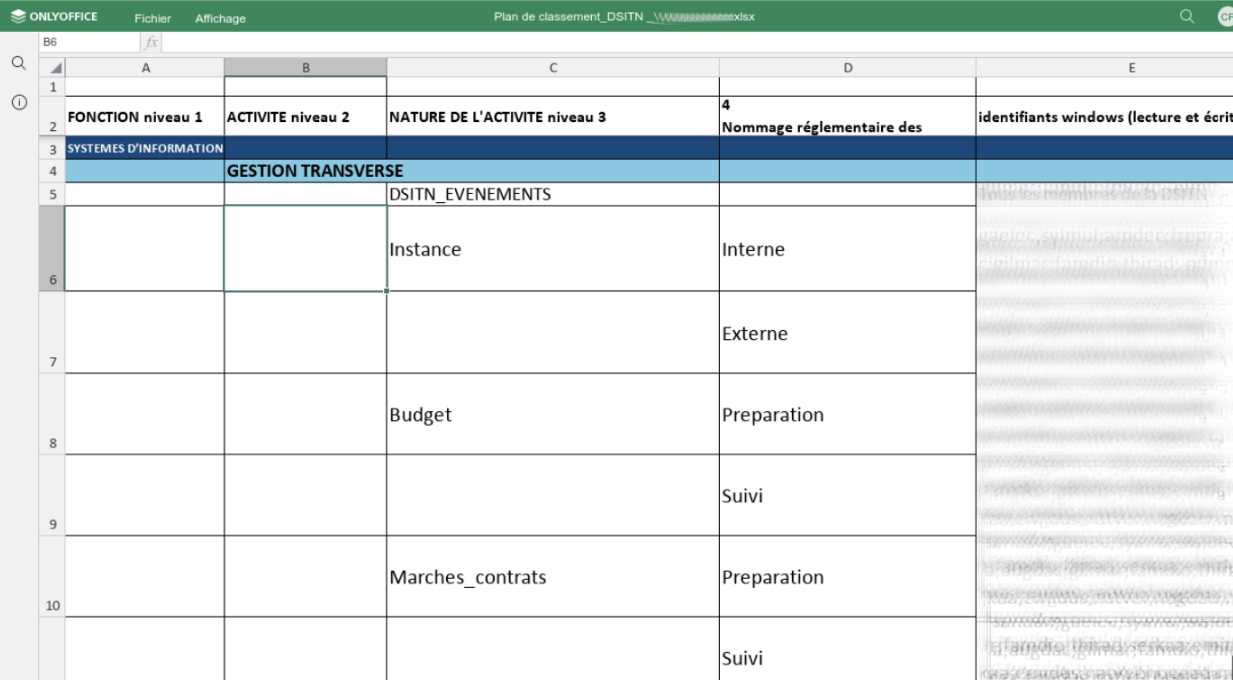Viewport: 1233px width, 680px height.
Task: Open search from the left sidebar
Action: coord(18,63)
